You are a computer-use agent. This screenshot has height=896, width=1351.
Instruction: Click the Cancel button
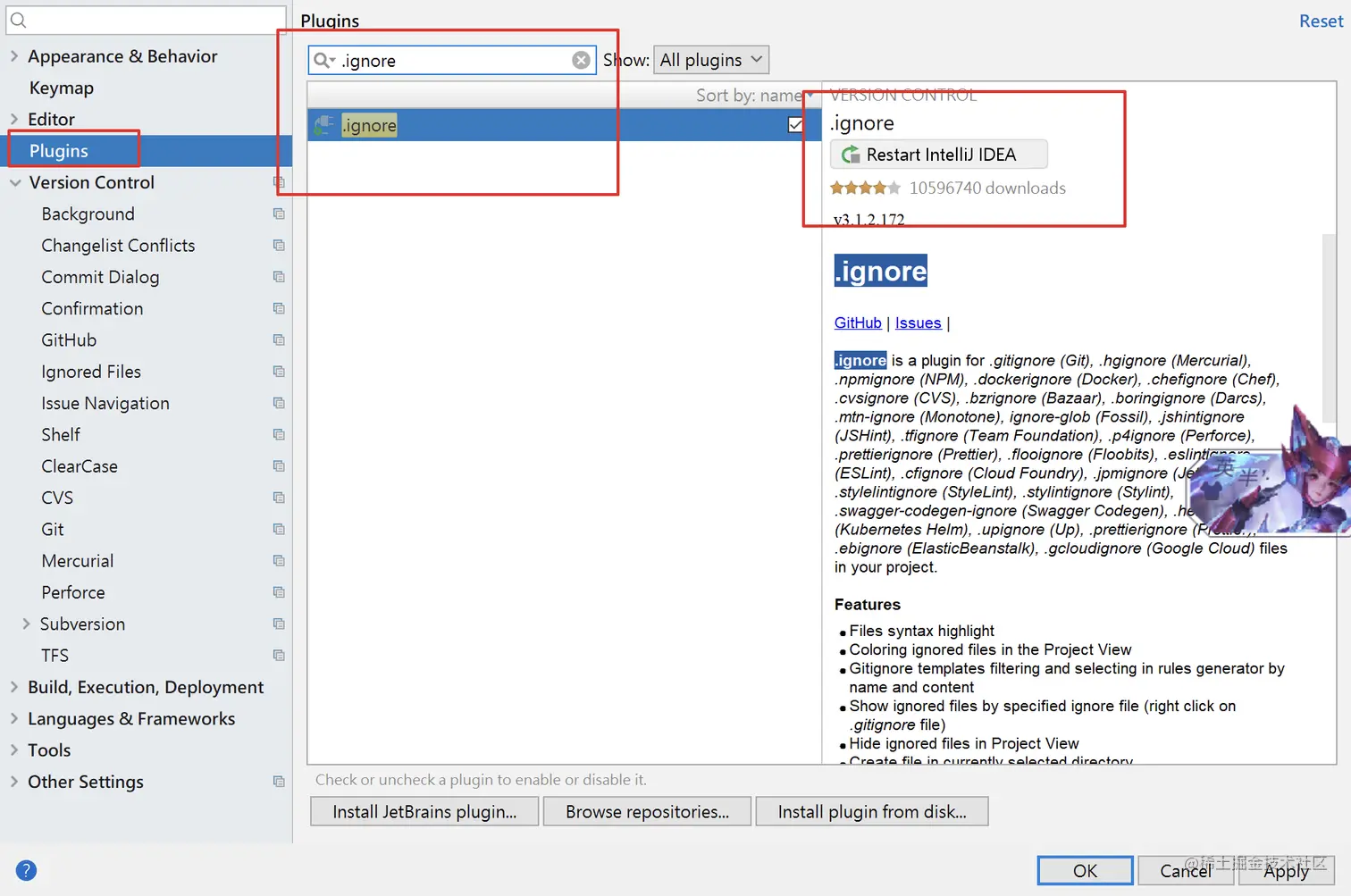[x=1186, y=870]
